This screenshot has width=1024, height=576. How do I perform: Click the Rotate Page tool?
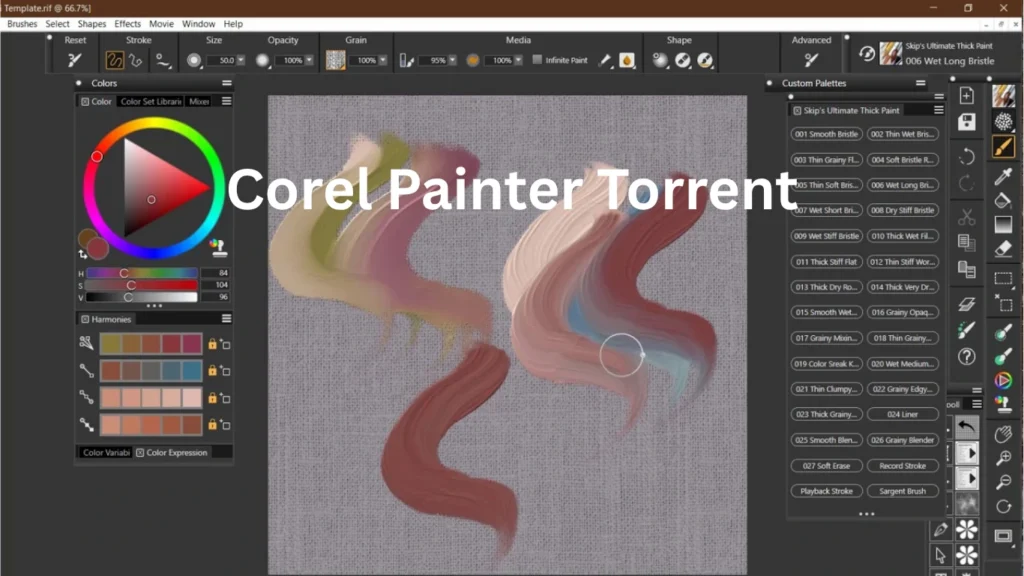1004,505
